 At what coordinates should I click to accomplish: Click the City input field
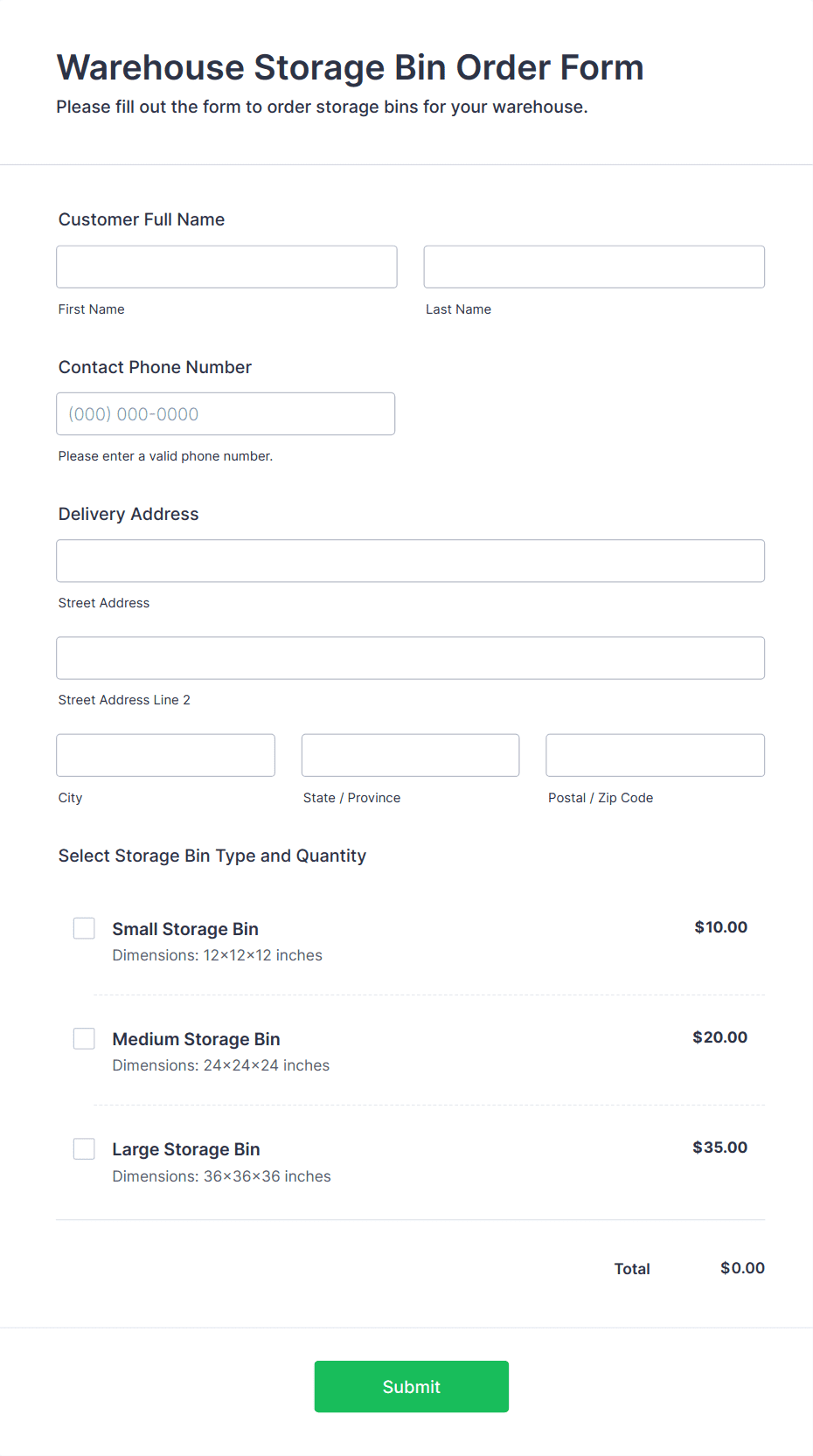[x=165, y=755]
